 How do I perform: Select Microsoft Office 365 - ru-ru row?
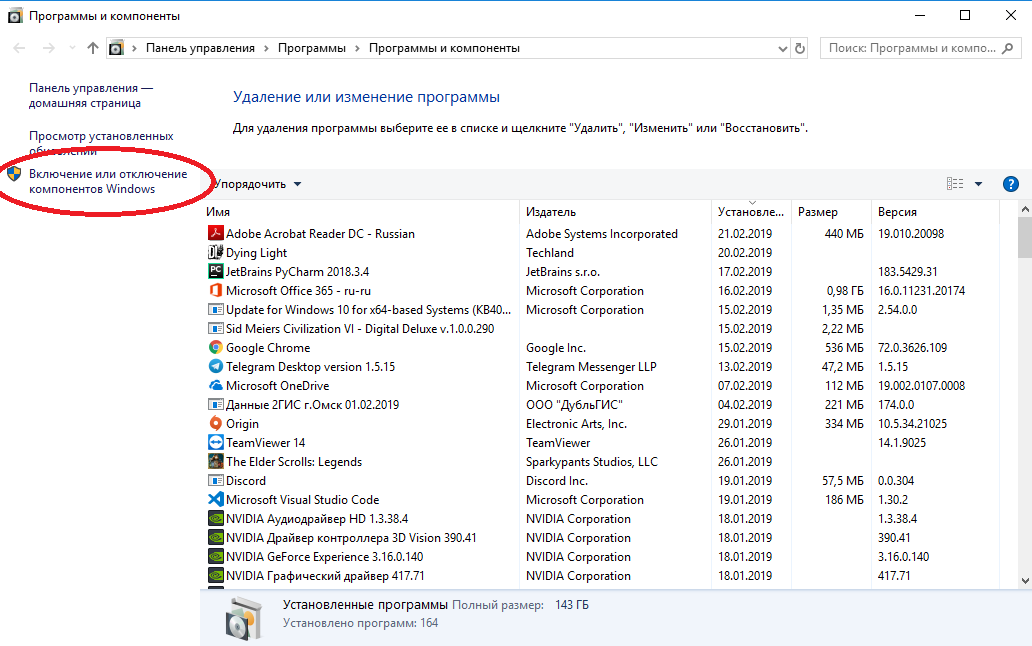(x=602, y=290)
